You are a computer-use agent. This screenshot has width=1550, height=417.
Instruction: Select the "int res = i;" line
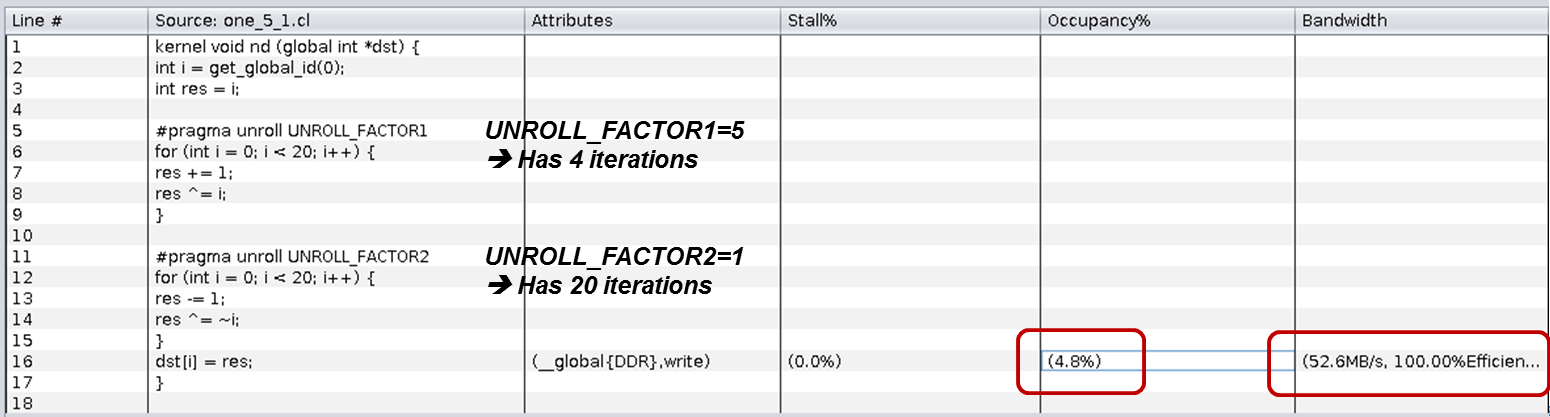point(198,88)
